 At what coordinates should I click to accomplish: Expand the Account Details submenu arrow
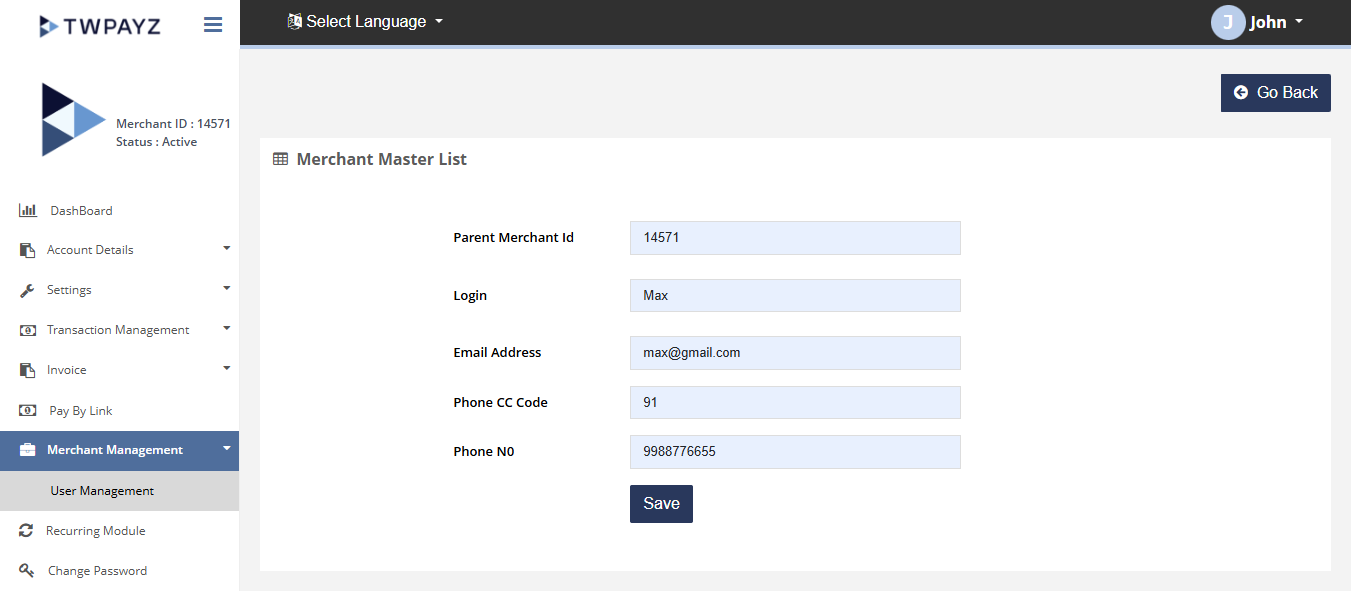pyautogui.click(x=227, y=248)
